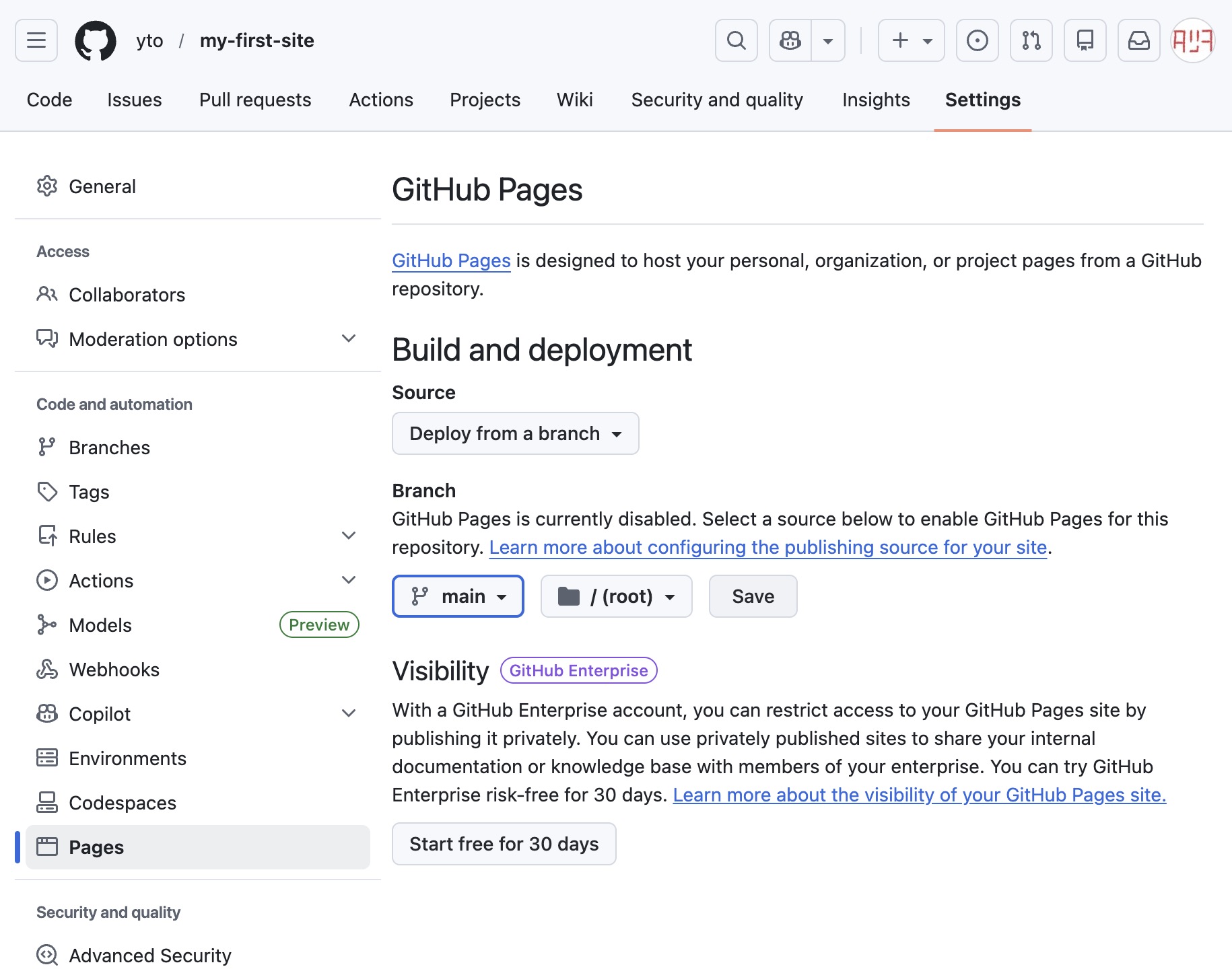Viewport: 1232px width, 969px height.
Task: Click the "Code and automation" section label
Action: click(x=114, y=404)
